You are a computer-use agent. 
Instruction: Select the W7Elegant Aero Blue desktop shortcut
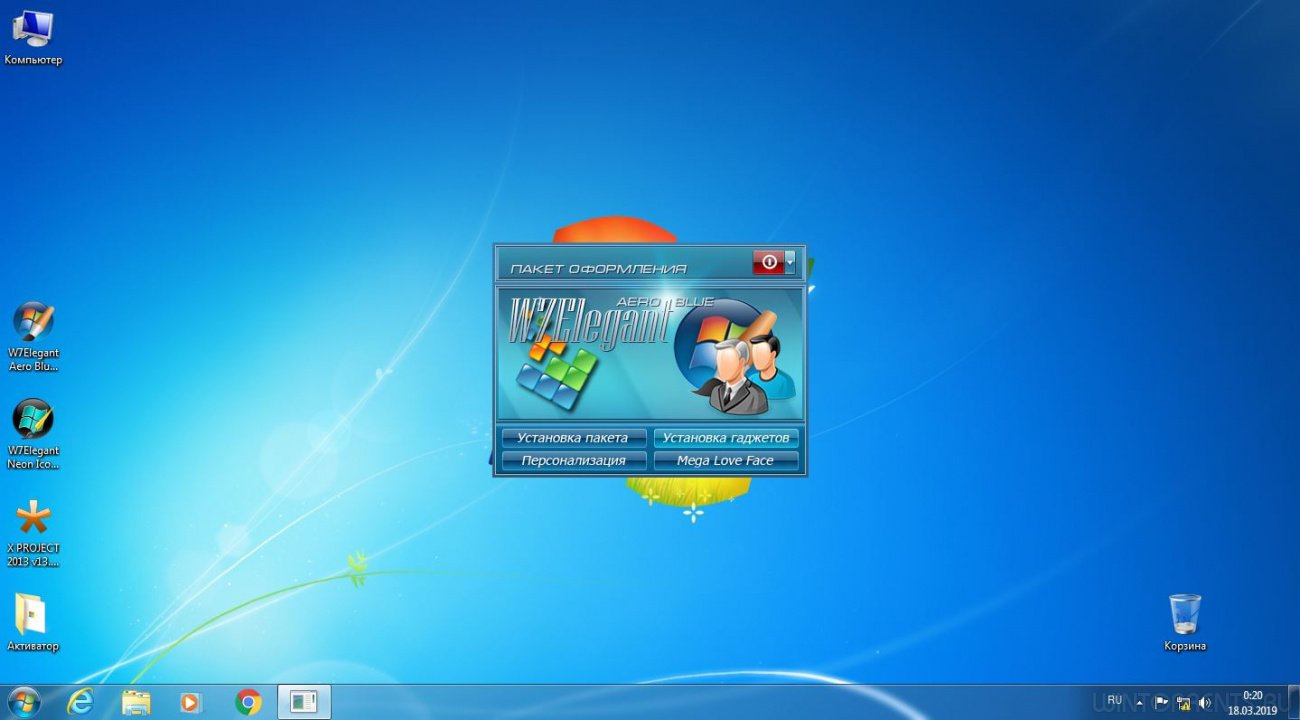[x=33, y=336]
